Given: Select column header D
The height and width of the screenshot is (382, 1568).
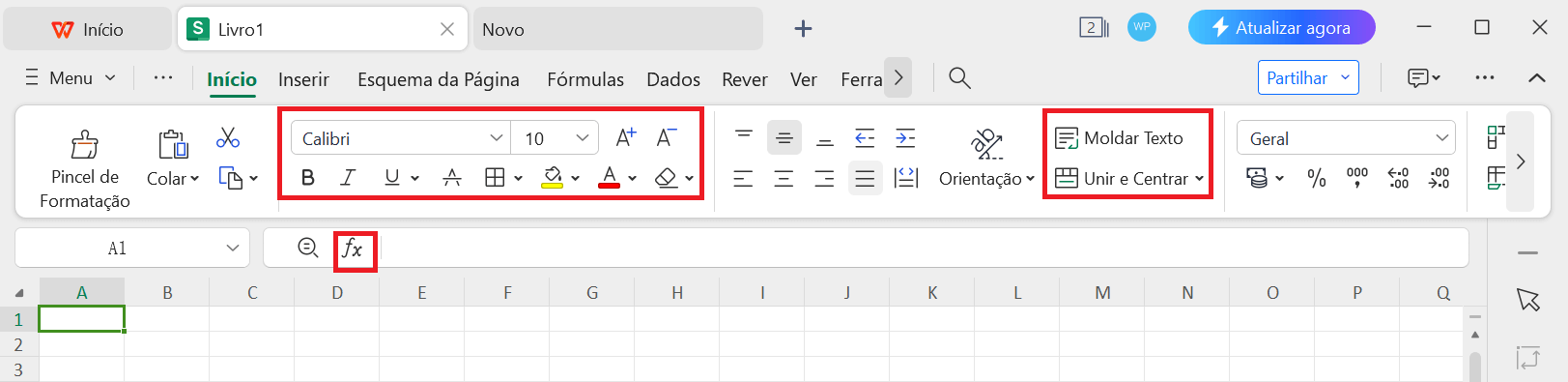Looking at the screenshot, I should 337,292.
